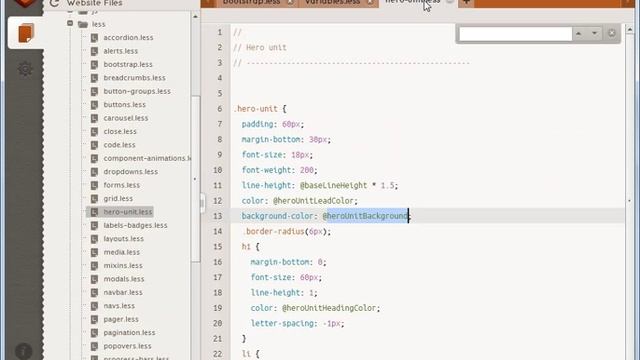Click file icon beside modals.less

(94, 280)
